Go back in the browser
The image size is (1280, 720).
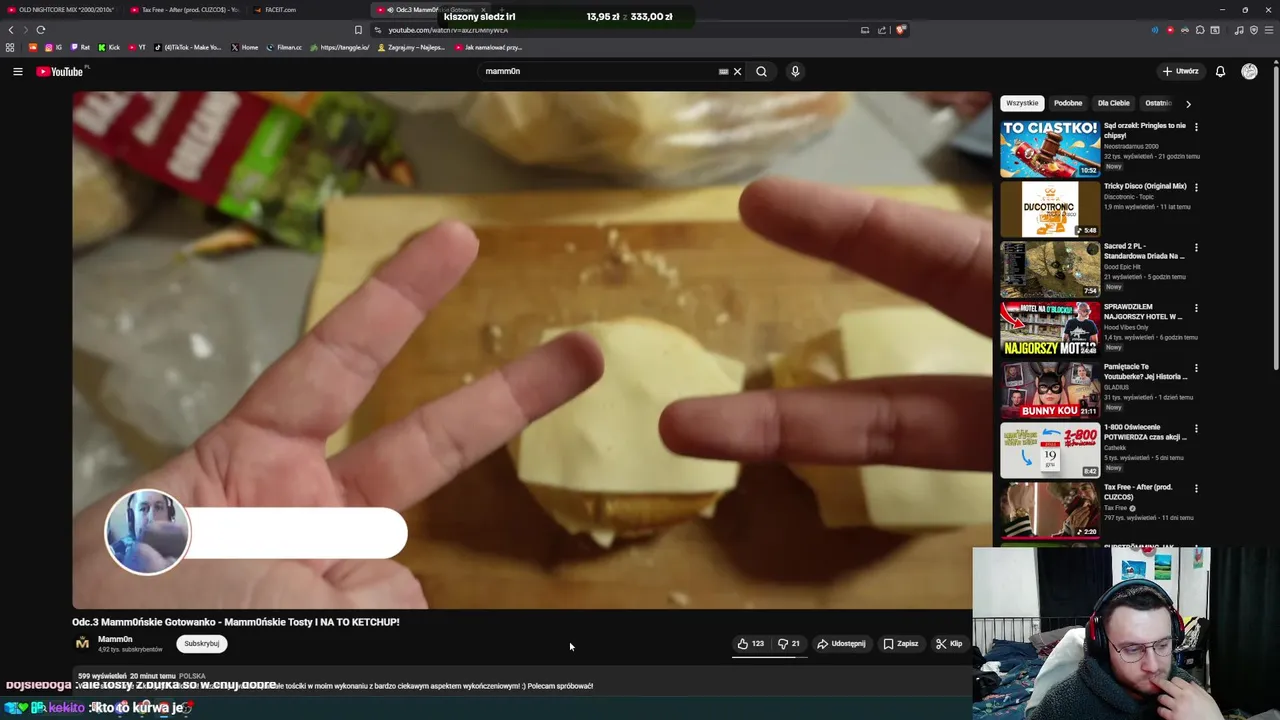pos(11,30)
